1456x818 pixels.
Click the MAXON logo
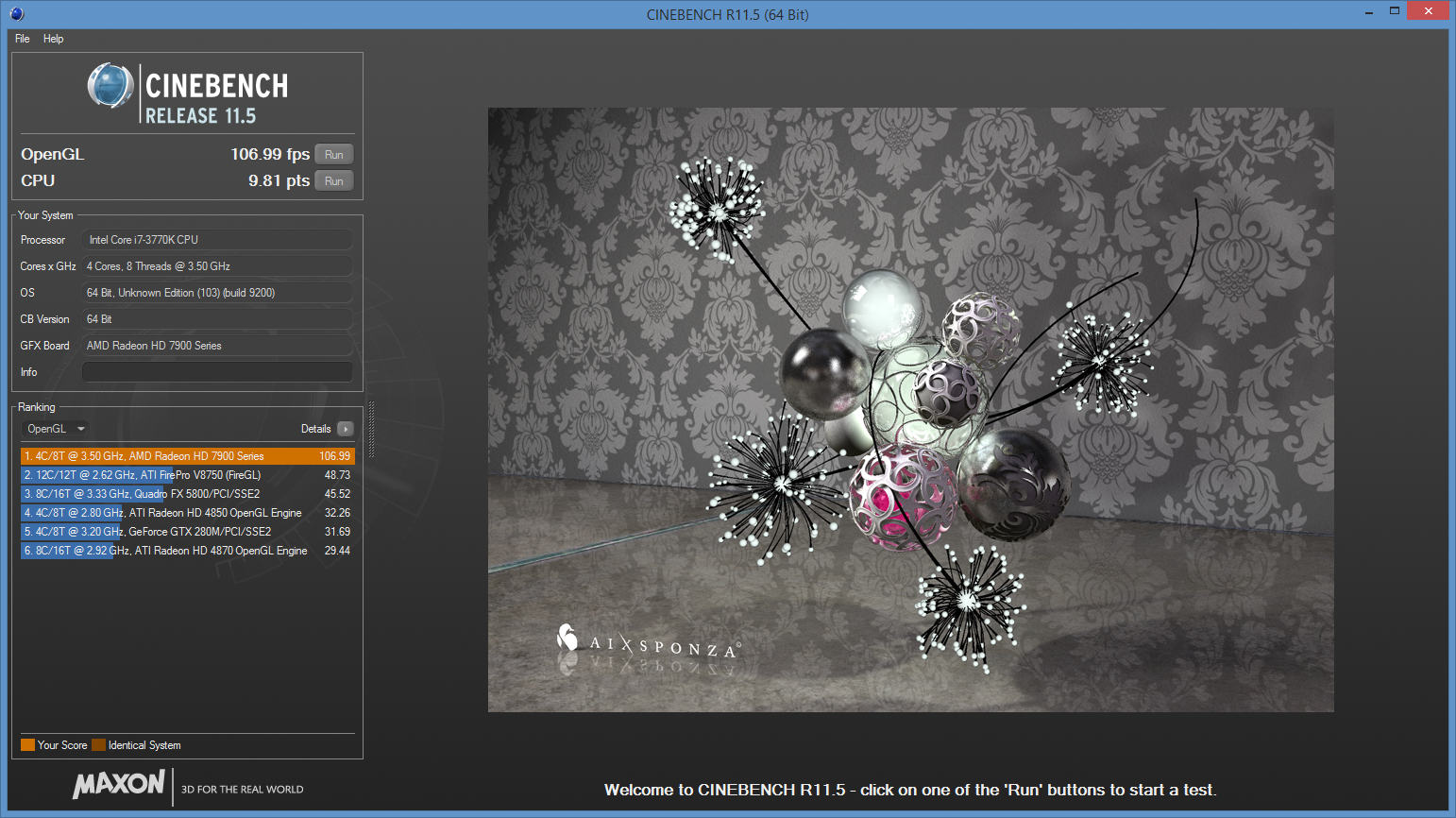pyautogui.click(x=119, y=784)
